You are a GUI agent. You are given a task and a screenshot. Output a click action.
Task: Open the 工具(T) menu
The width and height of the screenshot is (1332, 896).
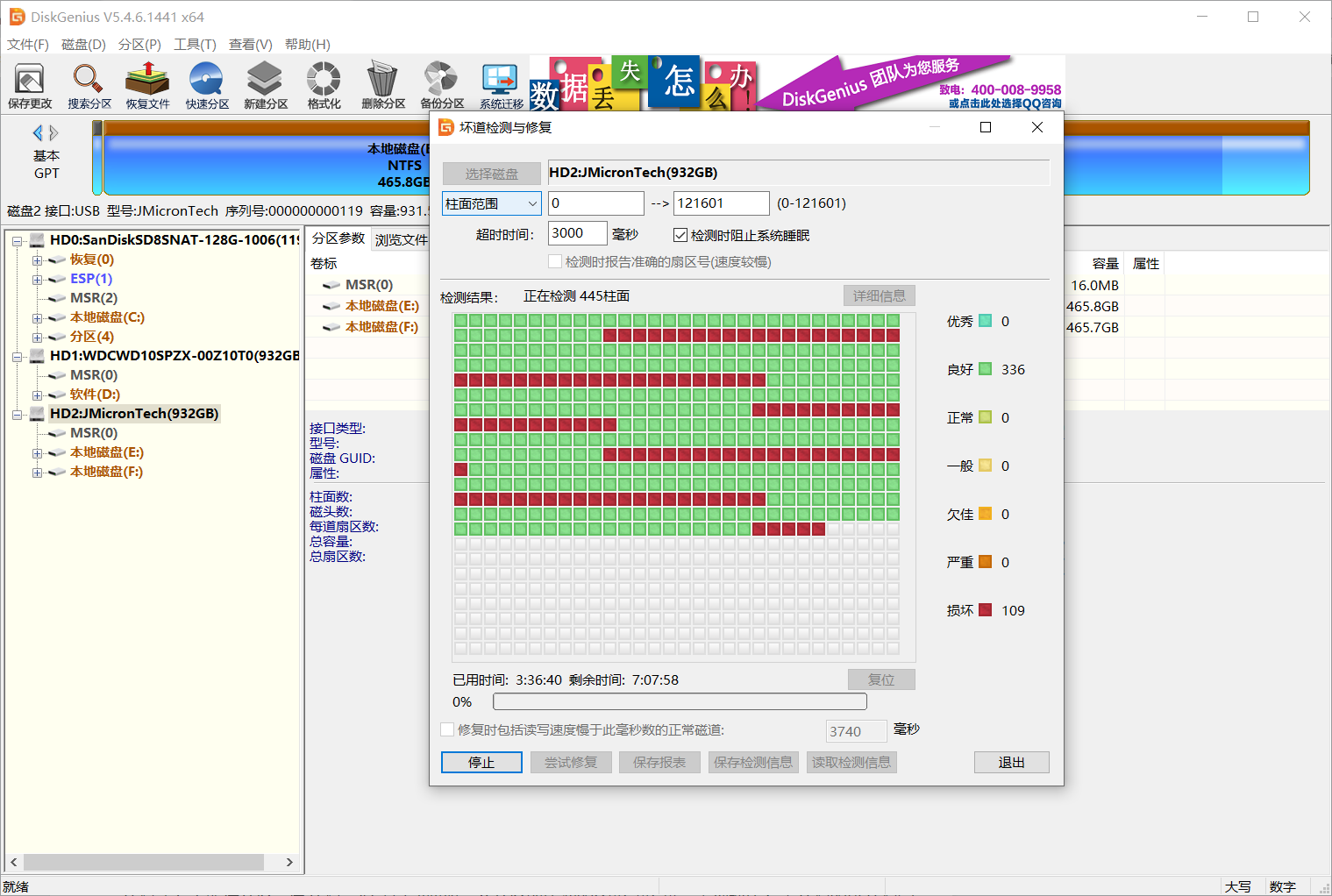pyautogui.click(x=195, y=44)
